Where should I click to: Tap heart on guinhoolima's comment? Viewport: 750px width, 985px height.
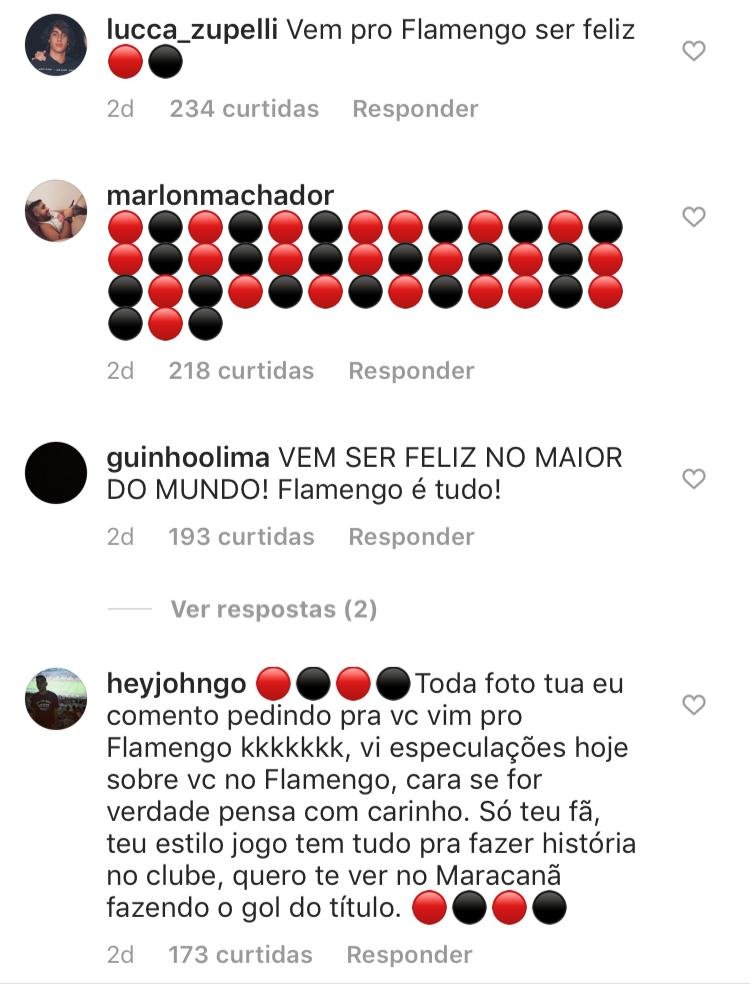coord(693,479)
